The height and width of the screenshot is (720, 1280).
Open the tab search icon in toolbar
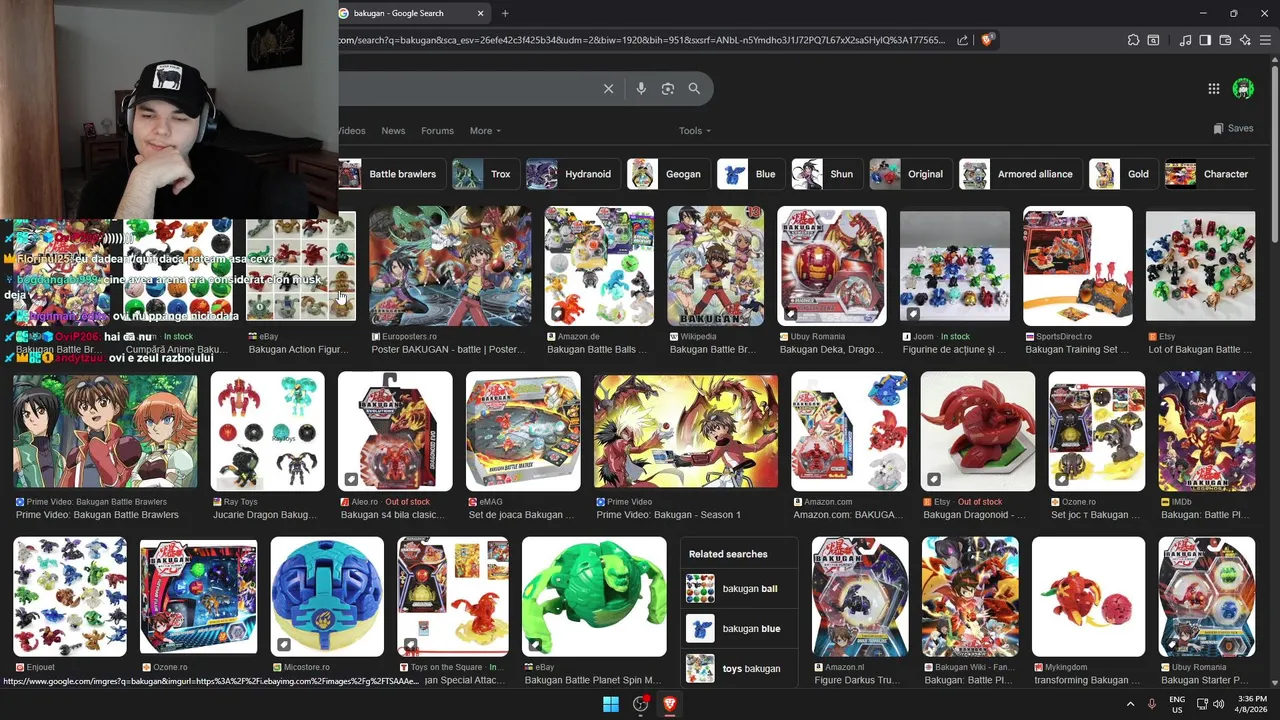coord(1153,40)
